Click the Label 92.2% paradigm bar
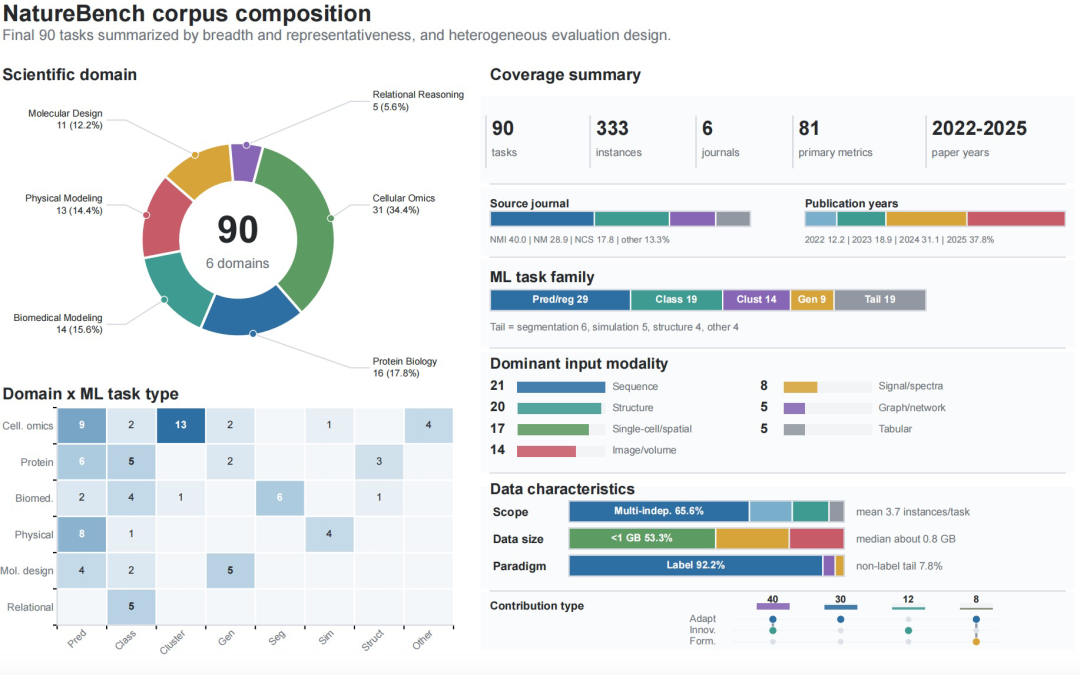This screenshot has height=675, width=1080. [x=696, y=565]
